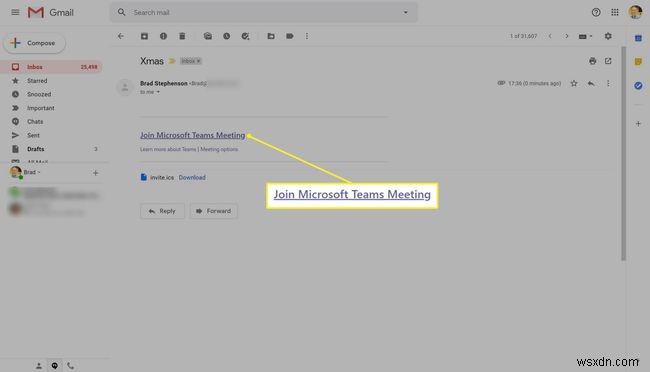Image resolution: width=650 pixels, height=372 pixels.
Task: Open the Labels icon
Action: coord(290,36)
